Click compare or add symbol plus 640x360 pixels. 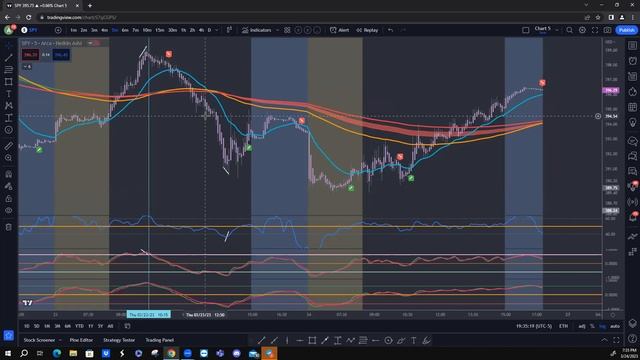pyautogui.click(x=58, y=30)
